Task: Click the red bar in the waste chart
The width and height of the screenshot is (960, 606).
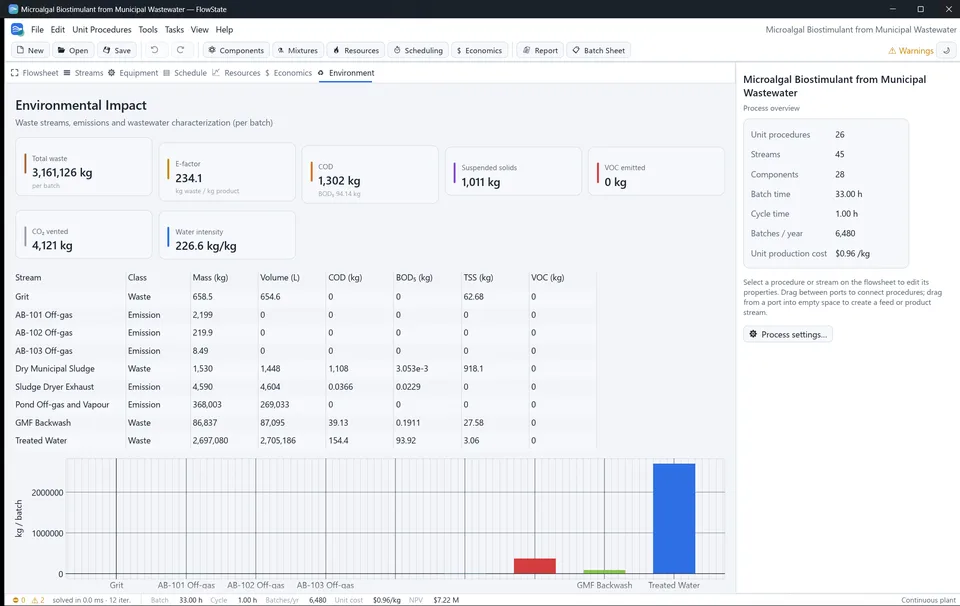Action: pos(534,566)
